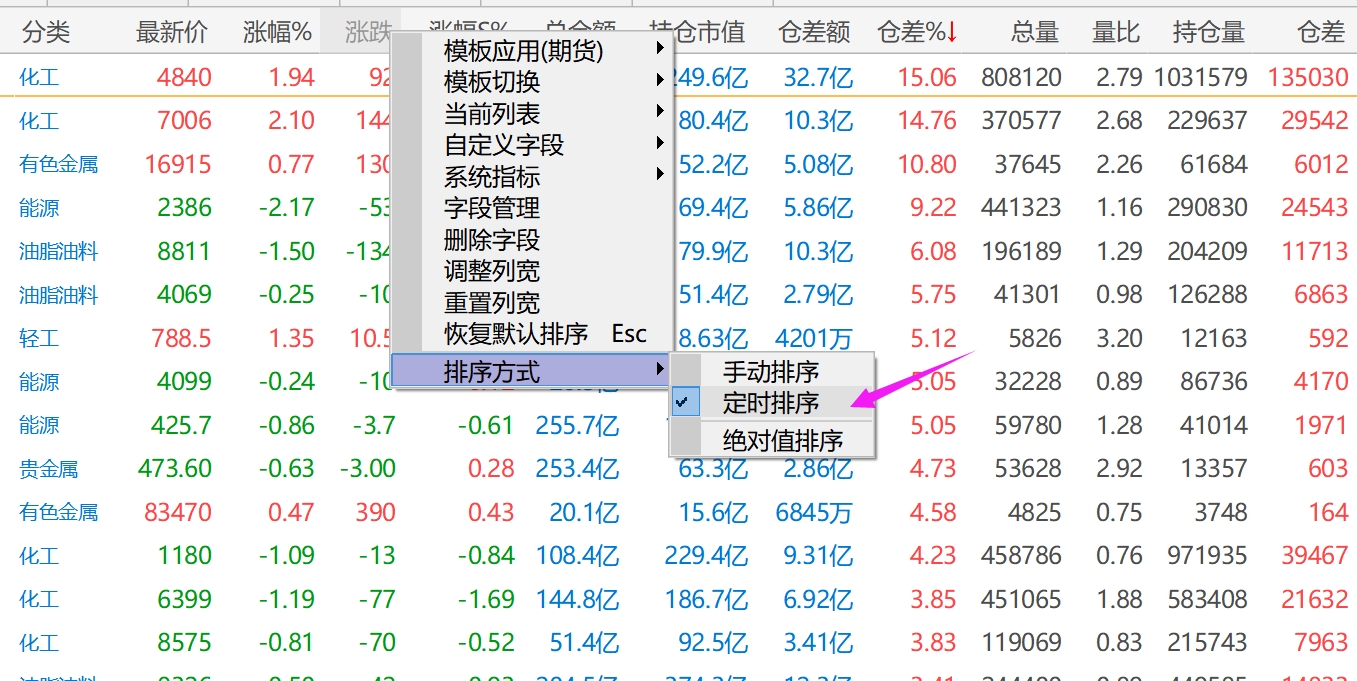1357x681 pixels.
Task: Click 字段管理 menu entry
Action: (491, 209)
